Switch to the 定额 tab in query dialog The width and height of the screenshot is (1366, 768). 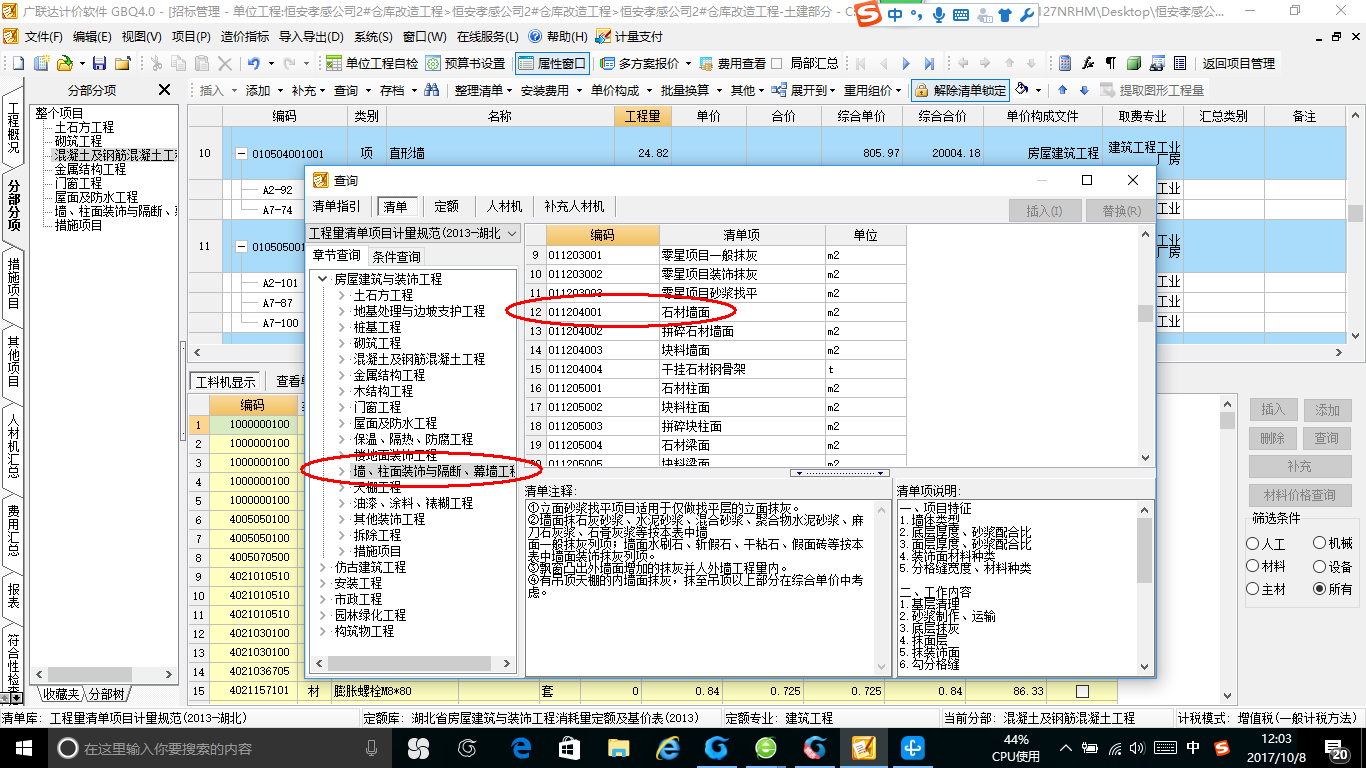446,206
